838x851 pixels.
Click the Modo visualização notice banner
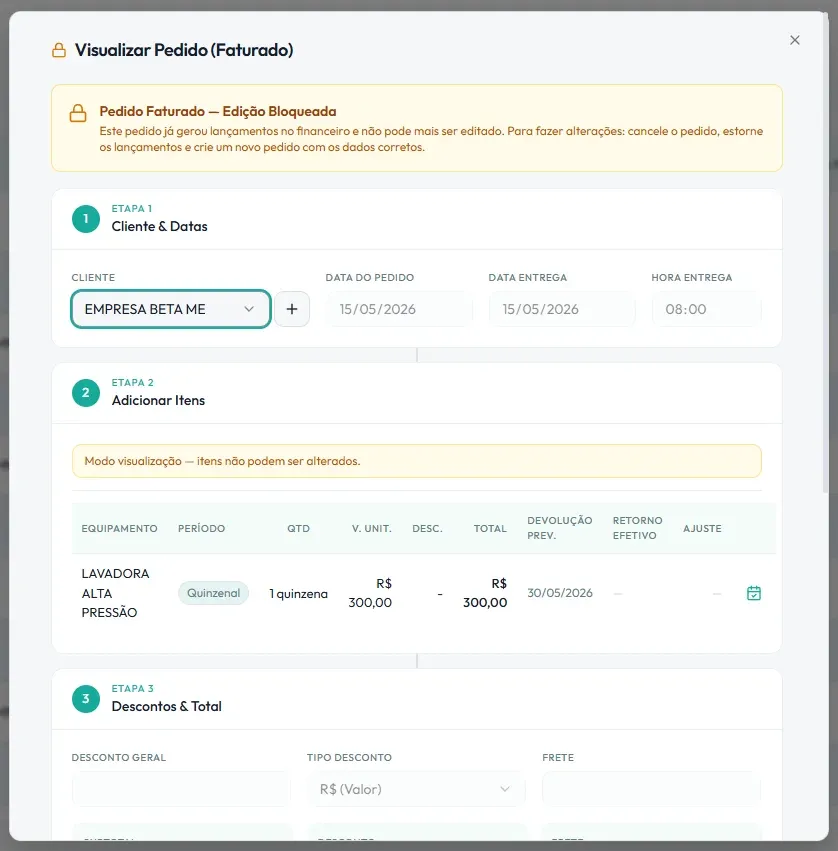416,461
